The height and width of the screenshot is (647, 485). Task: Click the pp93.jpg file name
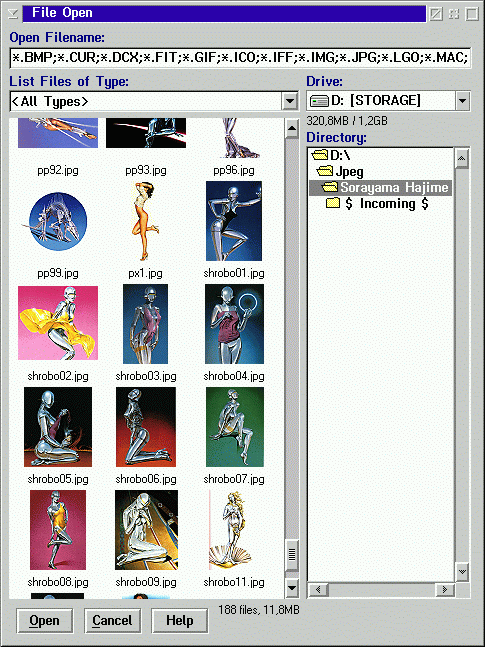[146, 170]
